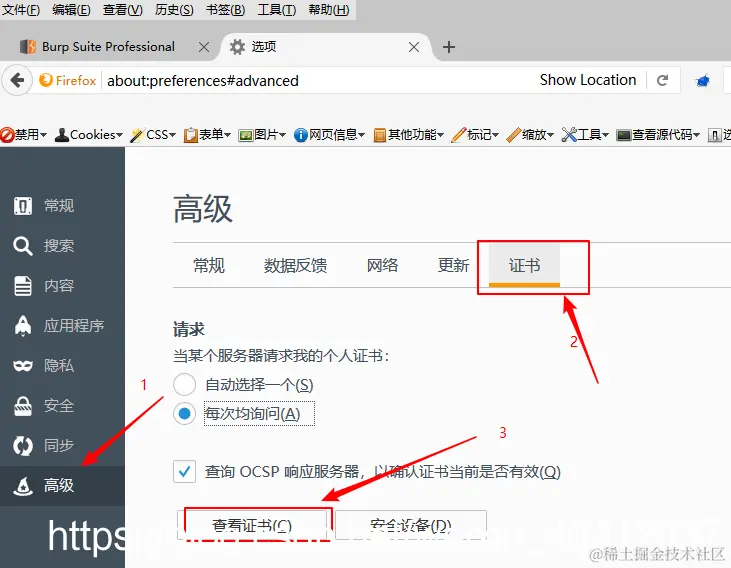This screenshot has width=731, height=568.
Task: Open the 表单 toolbar dropdown
Action: (207, 134)
